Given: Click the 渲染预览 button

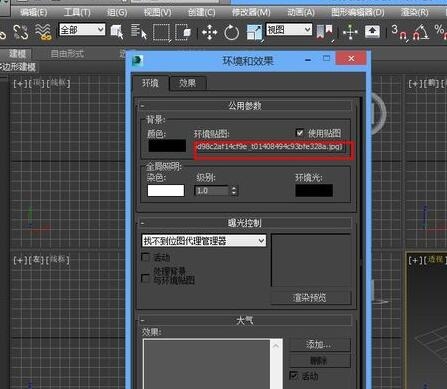Looking at the screenshot, I should pos(311,297).
